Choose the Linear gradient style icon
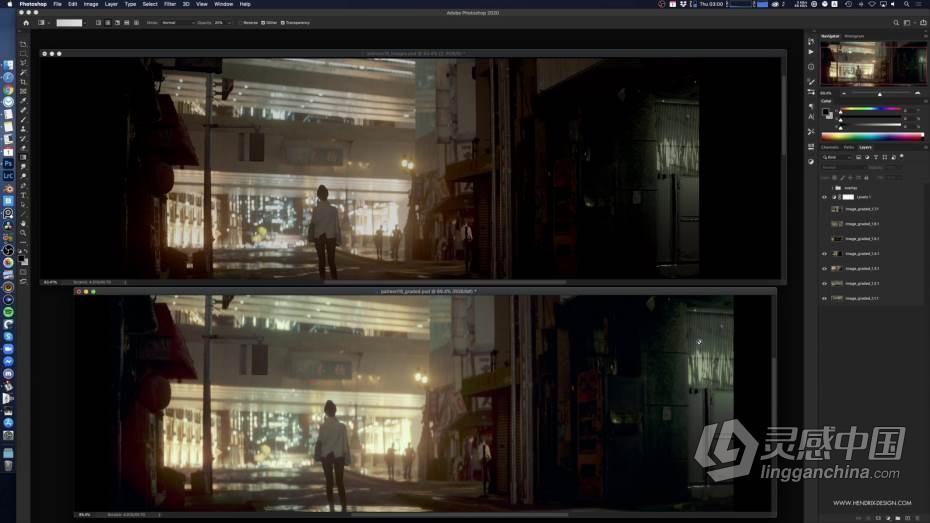The width and height of the screenshot is (930, 523). tap(98, 23)
